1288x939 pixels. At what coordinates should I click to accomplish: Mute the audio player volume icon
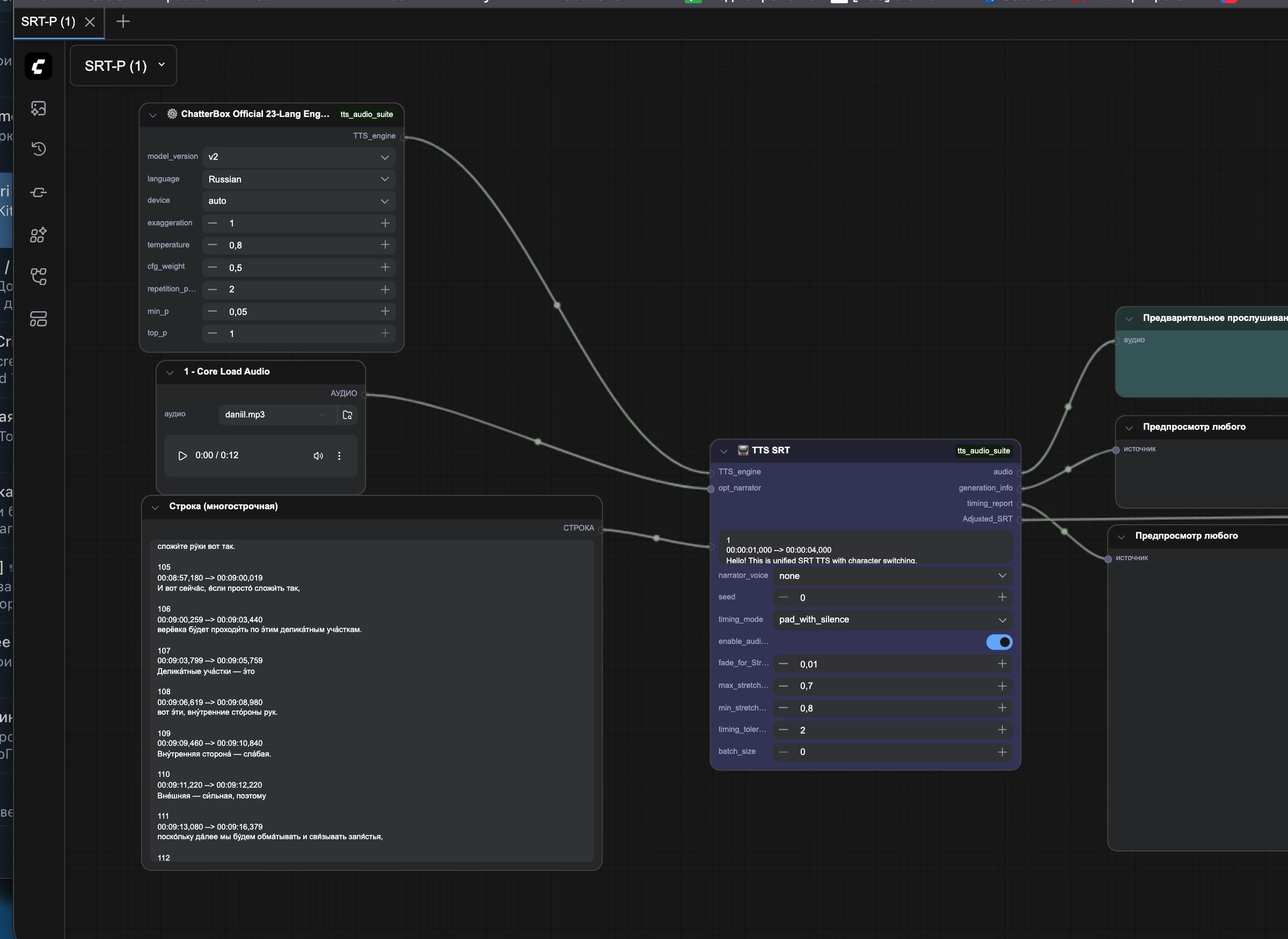click(x=318, y=456)
